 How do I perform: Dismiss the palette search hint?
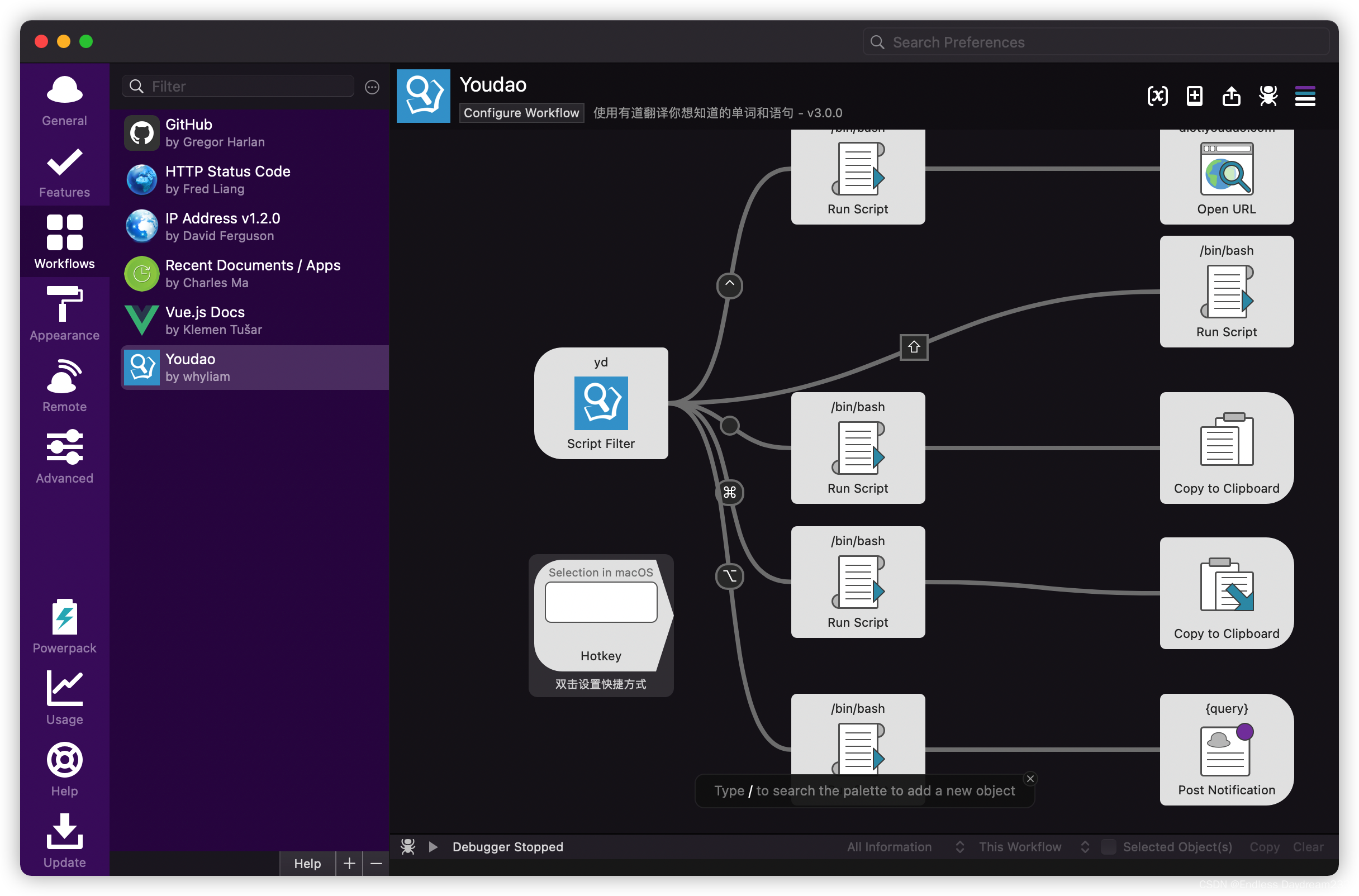click(x=1030, y=779)
